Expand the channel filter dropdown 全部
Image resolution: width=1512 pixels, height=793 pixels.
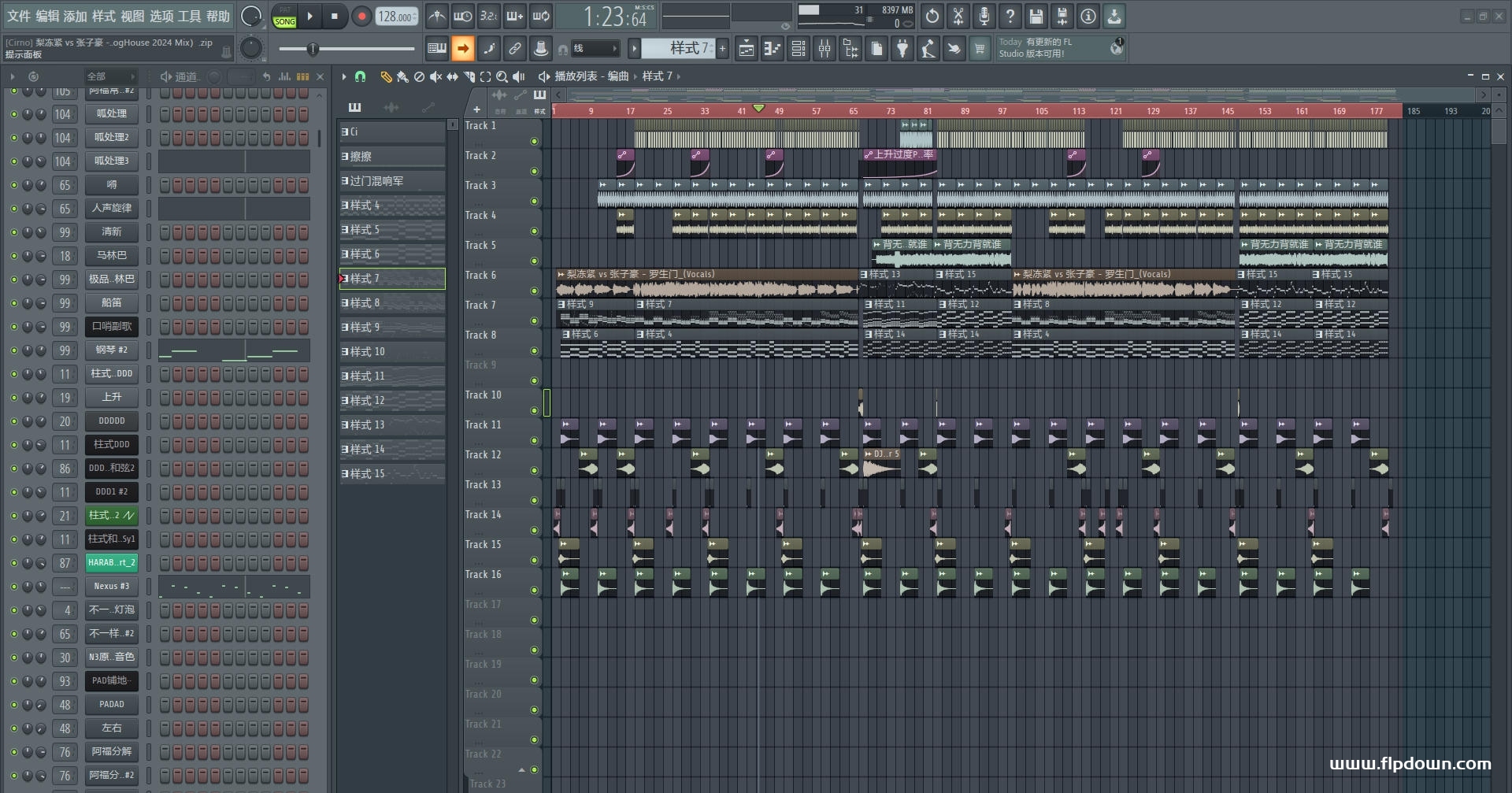[110, 76]
